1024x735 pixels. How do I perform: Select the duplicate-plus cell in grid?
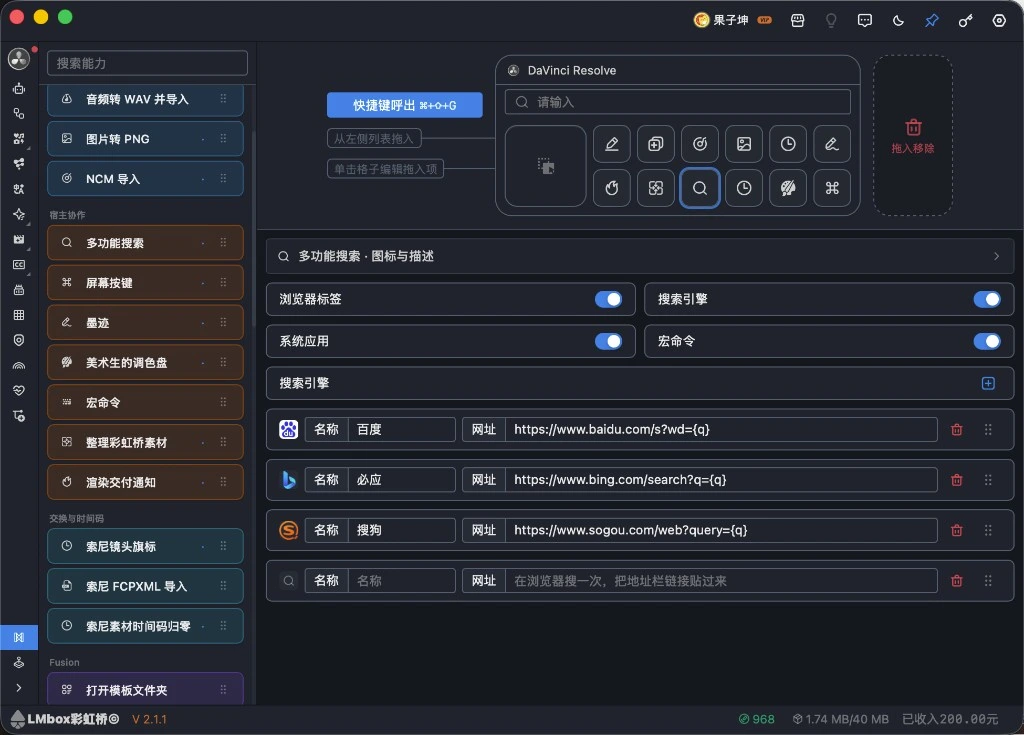click(656, 144)
